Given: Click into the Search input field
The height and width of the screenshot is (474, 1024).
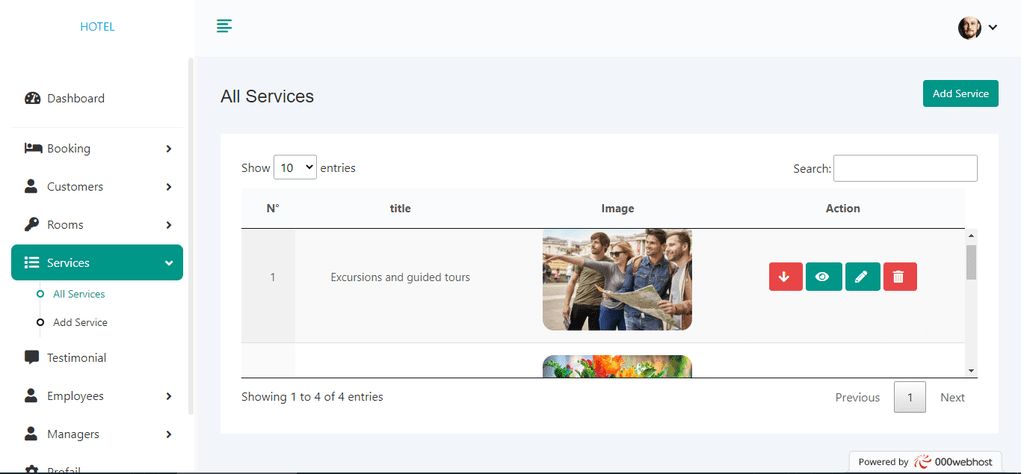Looking at the screenshot, I should tap(905, 168).
